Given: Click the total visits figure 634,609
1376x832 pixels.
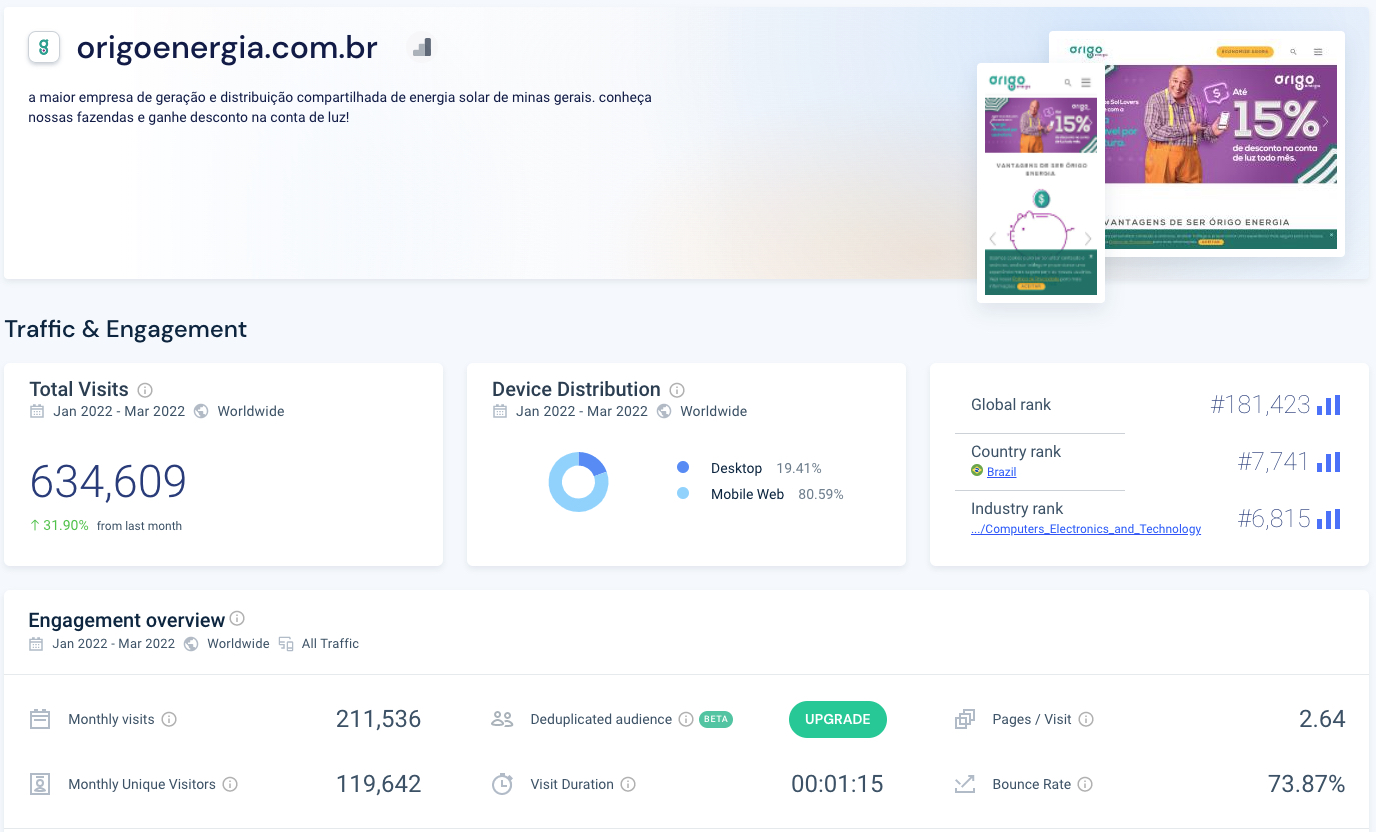Looking at the screenshot, I should pyautogui.click(x=108, y=481).
